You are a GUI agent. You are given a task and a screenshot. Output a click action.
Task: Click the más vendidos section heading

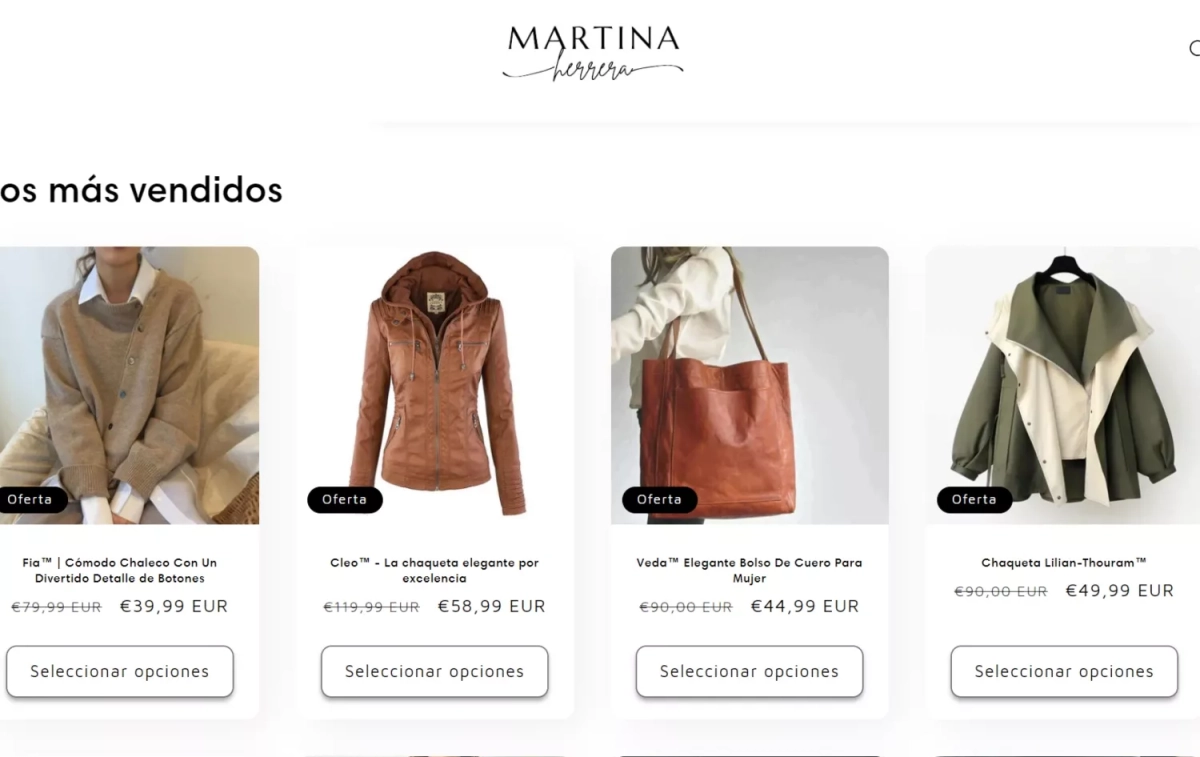click(x=140, y=189)
